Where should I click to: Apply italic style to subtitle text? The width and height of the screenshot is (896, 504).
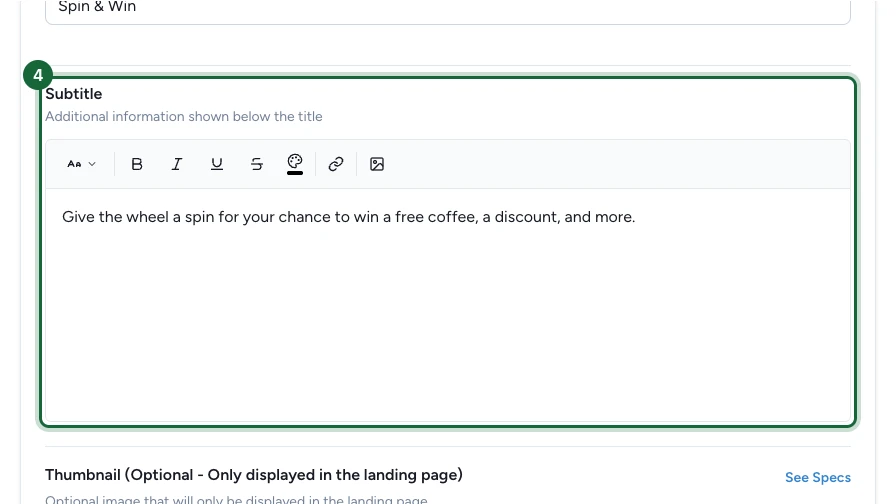click(177, 165)
